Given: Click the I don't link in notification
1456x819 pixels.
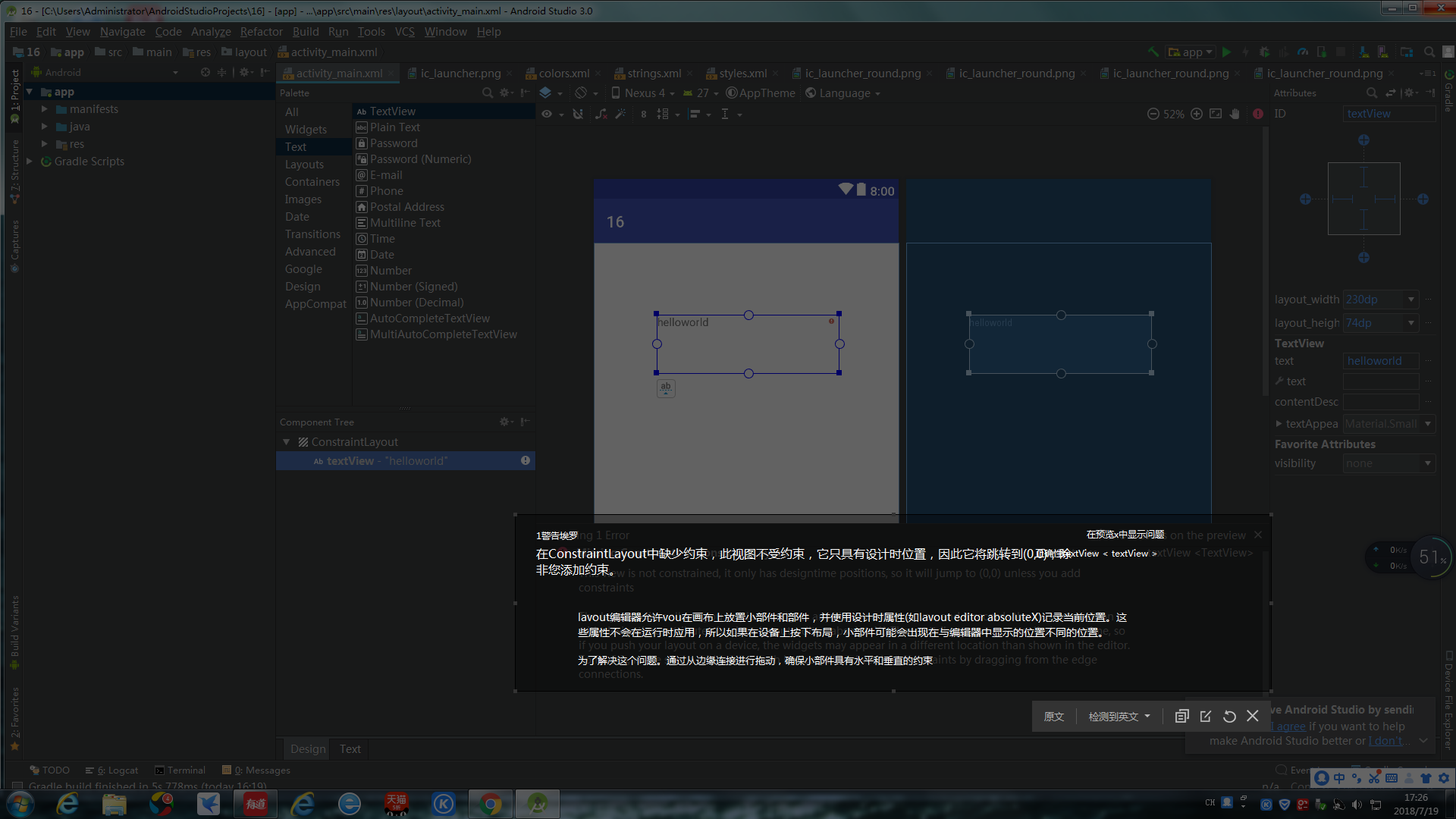Looking at the screenshot, I should (x=1387, y=741).
